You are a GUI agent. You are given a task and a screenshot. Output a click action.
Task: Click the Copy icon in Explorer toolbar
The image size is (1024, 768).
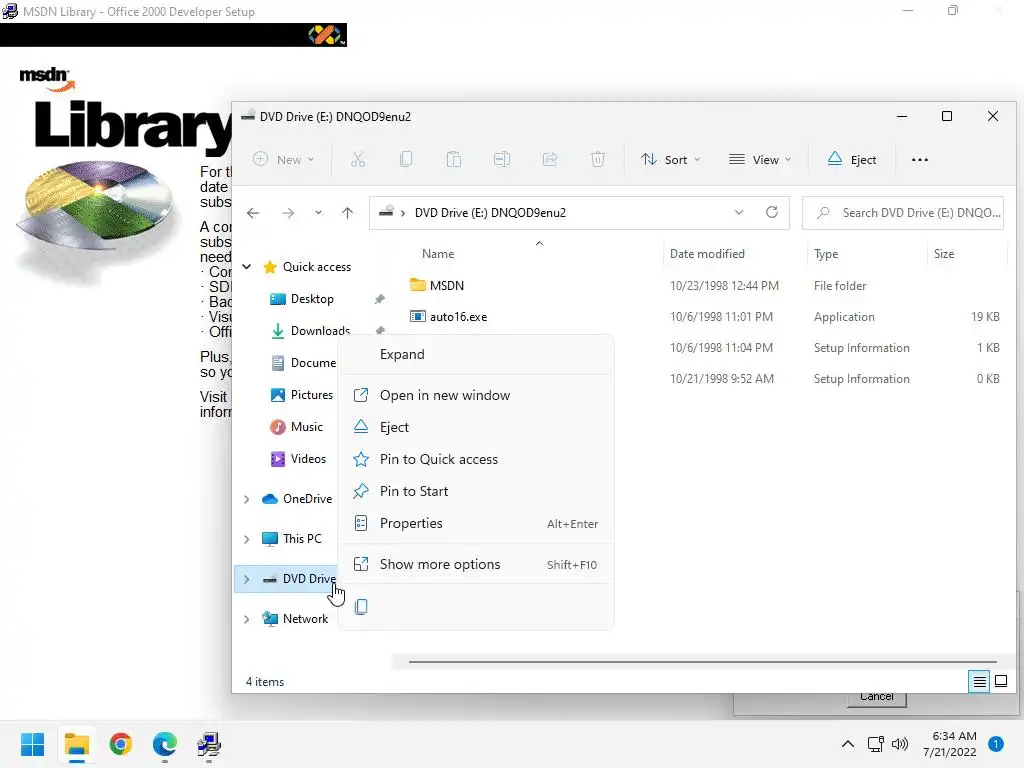pyautogui.click(x=406, y=159)
